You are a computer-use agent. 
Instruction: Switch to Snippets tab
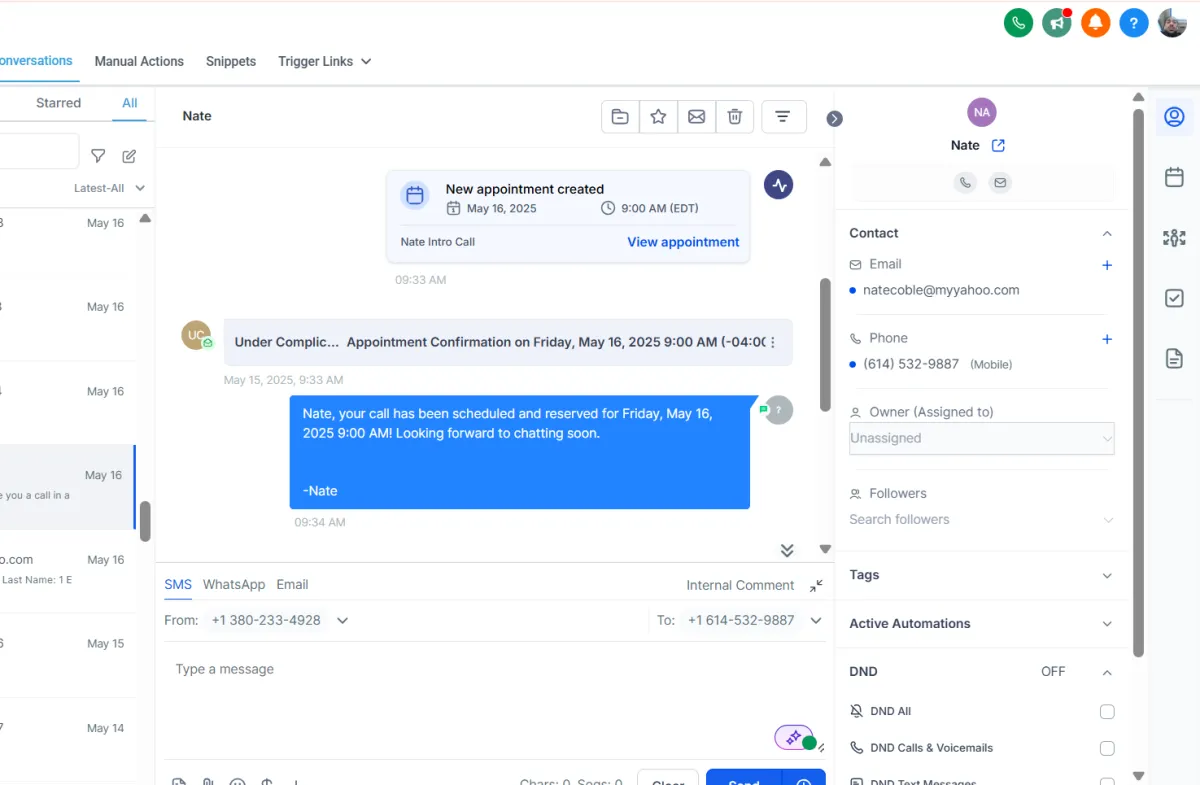(x=231, y=61)
